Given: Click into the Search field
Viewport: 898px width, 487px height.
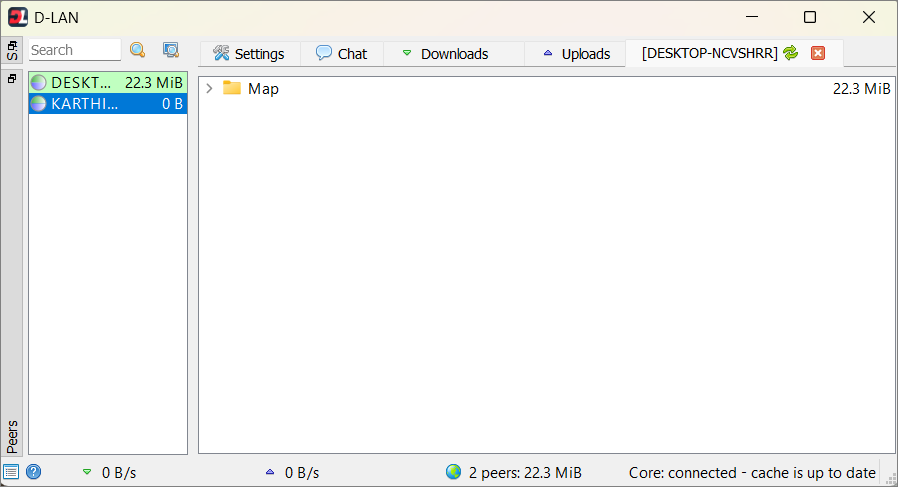Looking at the screenshot, I should (x=74, y=50).
